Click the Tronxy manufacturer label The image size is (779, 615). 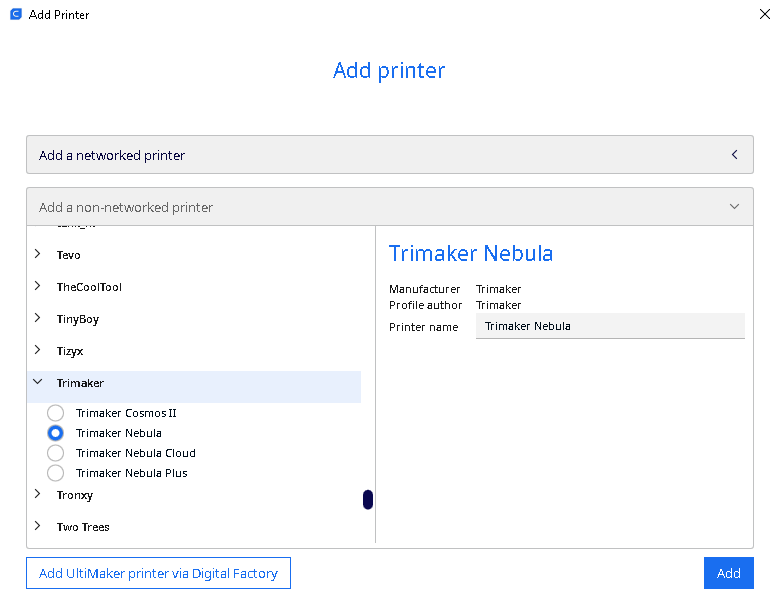click(x=75, y=495)
